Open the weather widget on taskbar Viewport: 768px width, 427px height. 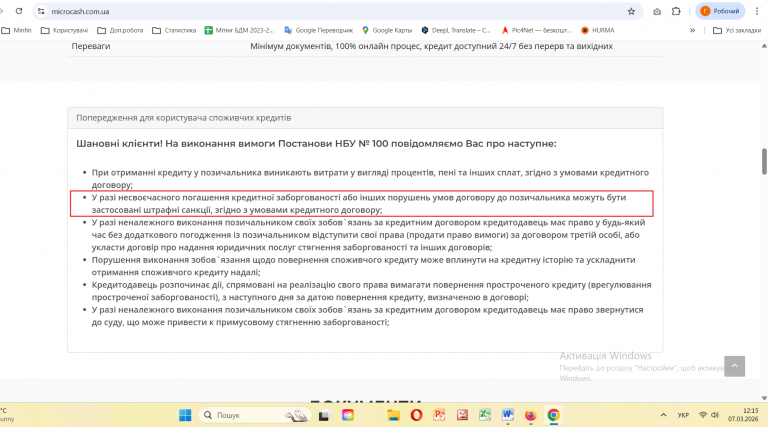[x=7, y=415]
